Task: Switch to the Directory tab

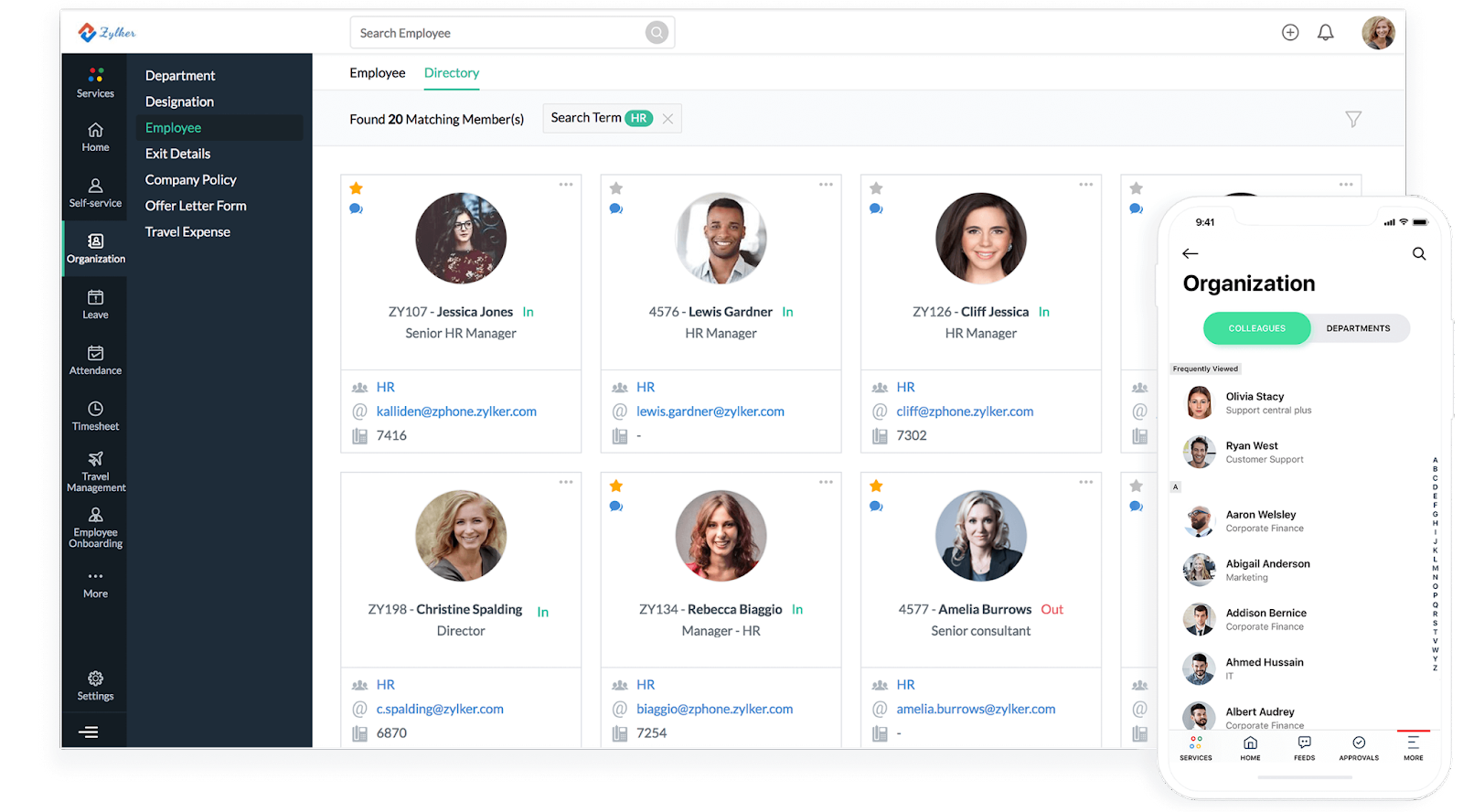Action: tap(452, 73)
